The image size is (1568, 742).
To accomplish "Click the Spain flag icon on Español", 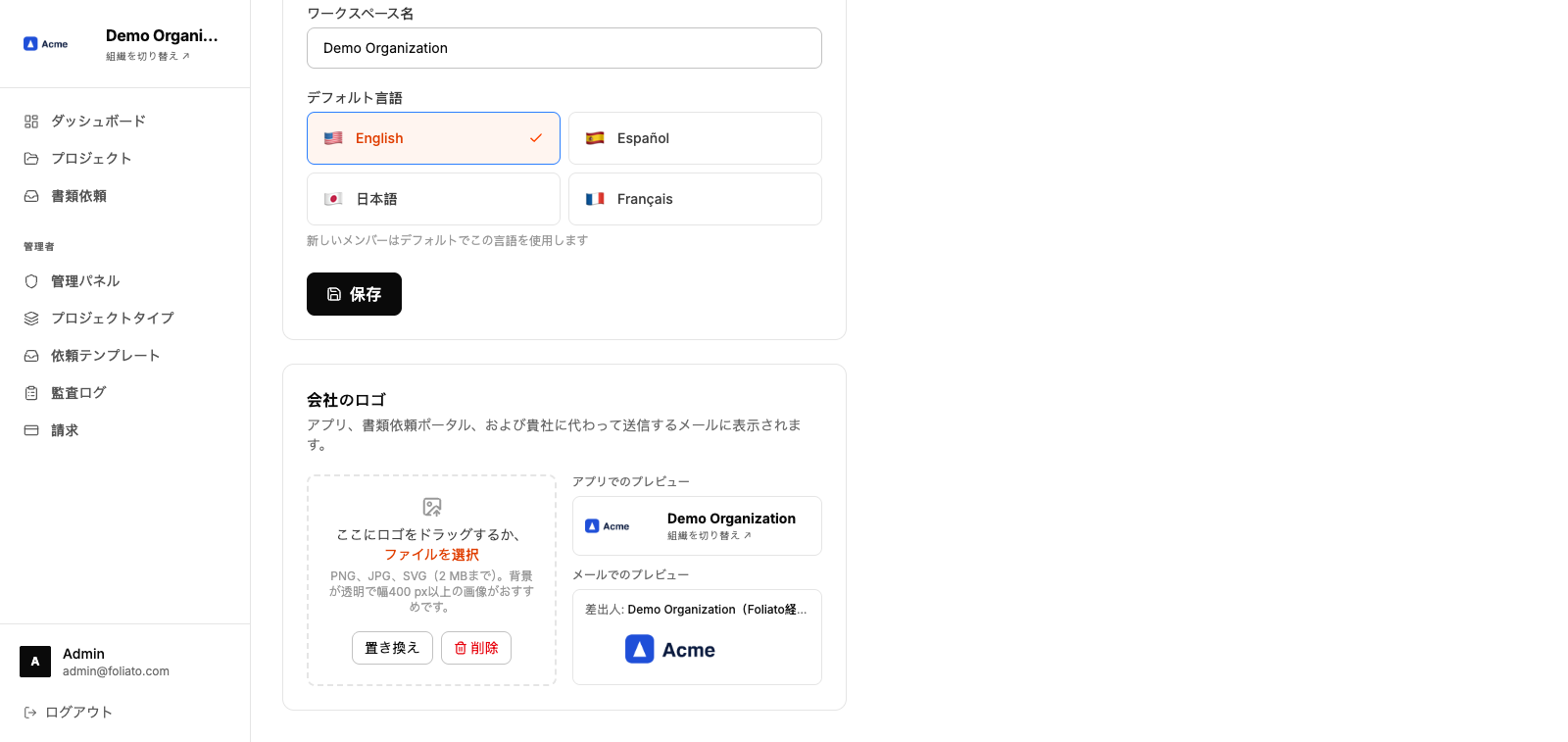I will 595,138.
